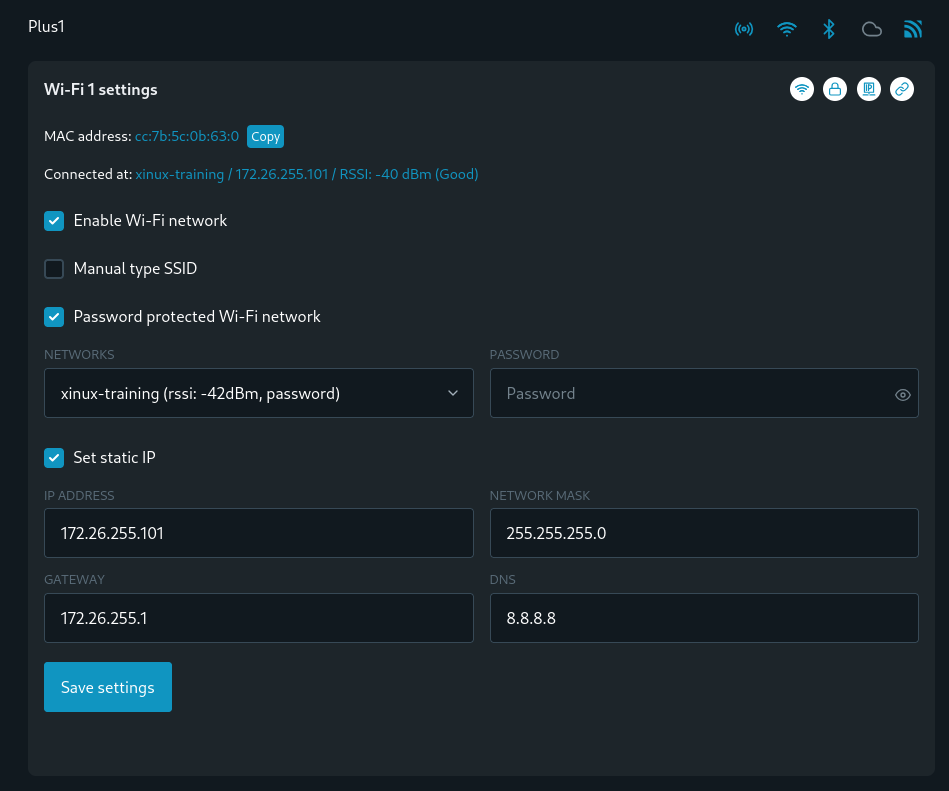Disable the Enable Wi-Fi network checkbox
The height and width of the screenshot is (791, 949).
click(54, 221)
